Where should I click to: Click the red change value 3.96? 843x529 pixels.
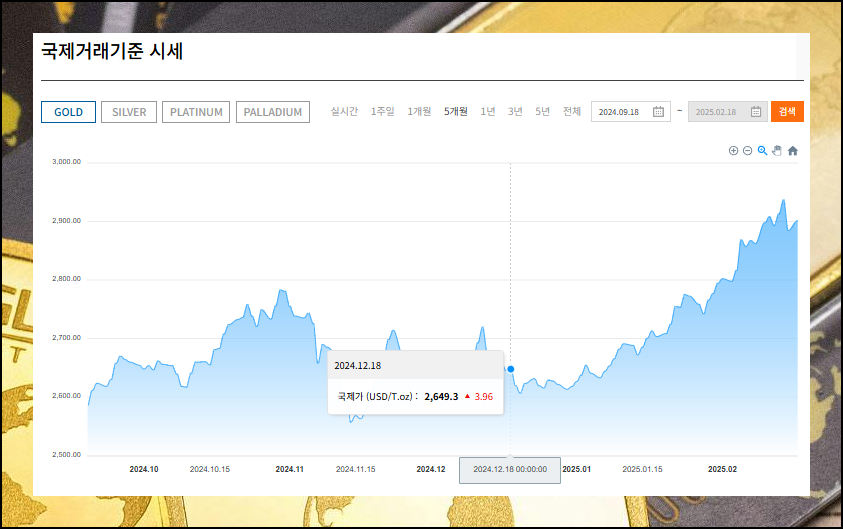click(x=483, y=397)
